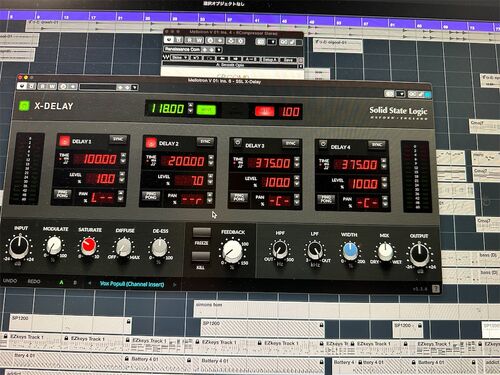Click Delay 4 TIME stepper arrows
This screenshot has width=500, height=375.
[x=384, y=163]
